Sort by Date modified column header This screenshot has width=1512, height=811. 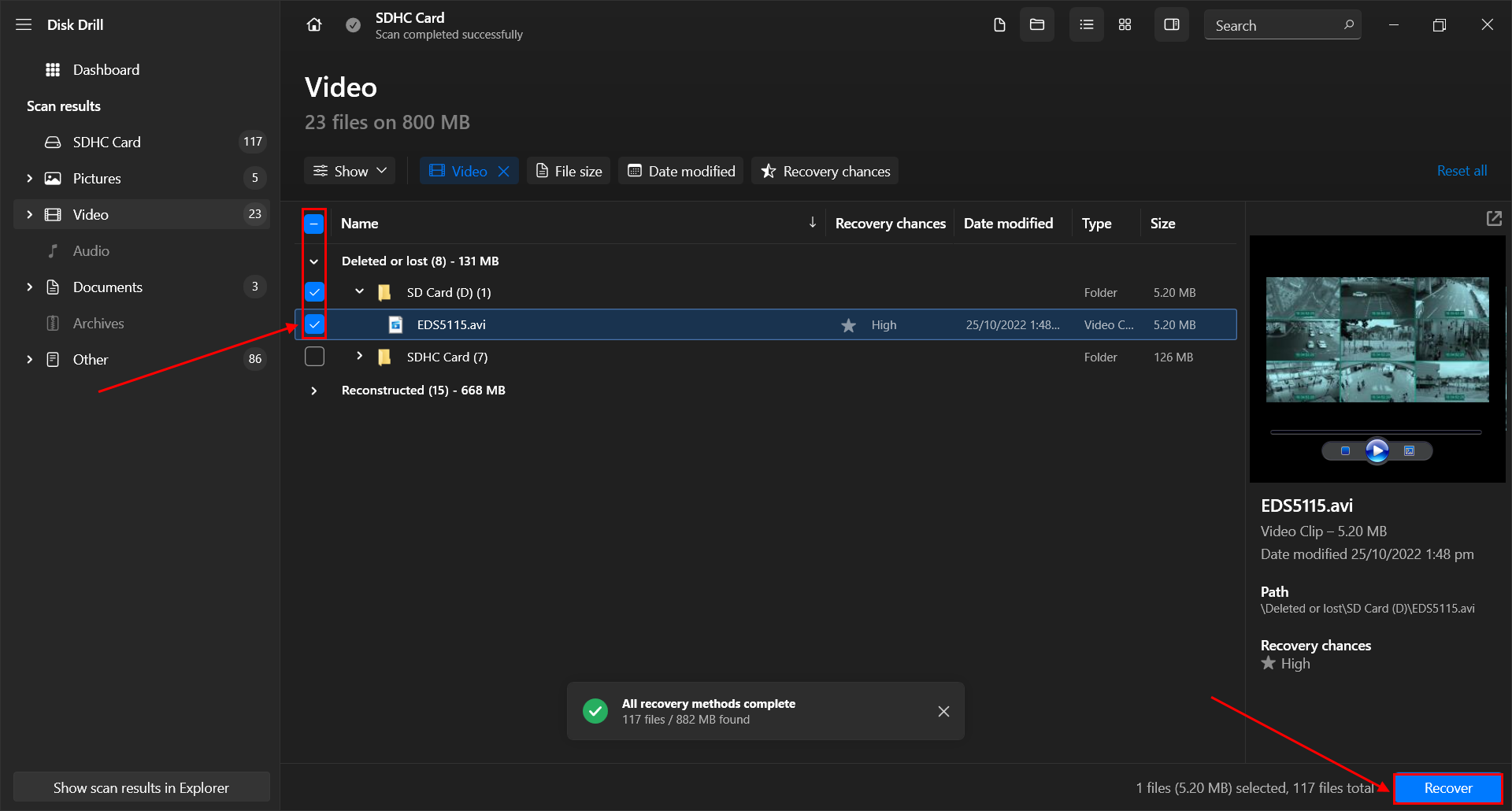pos(1008,224)
